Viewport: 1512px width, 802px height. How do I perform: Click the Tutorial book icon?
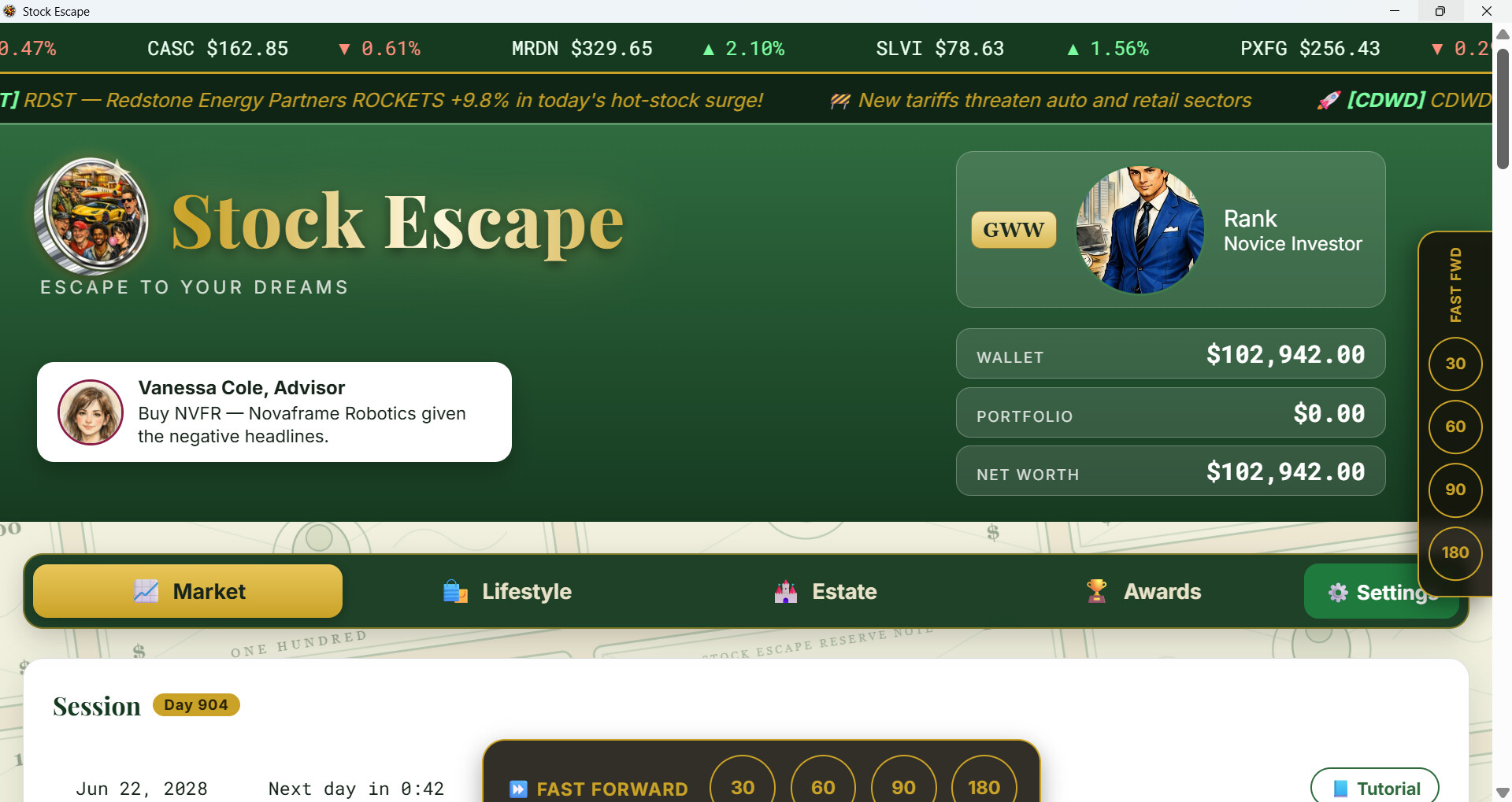pyautogui.click(x=1340, y=789)
